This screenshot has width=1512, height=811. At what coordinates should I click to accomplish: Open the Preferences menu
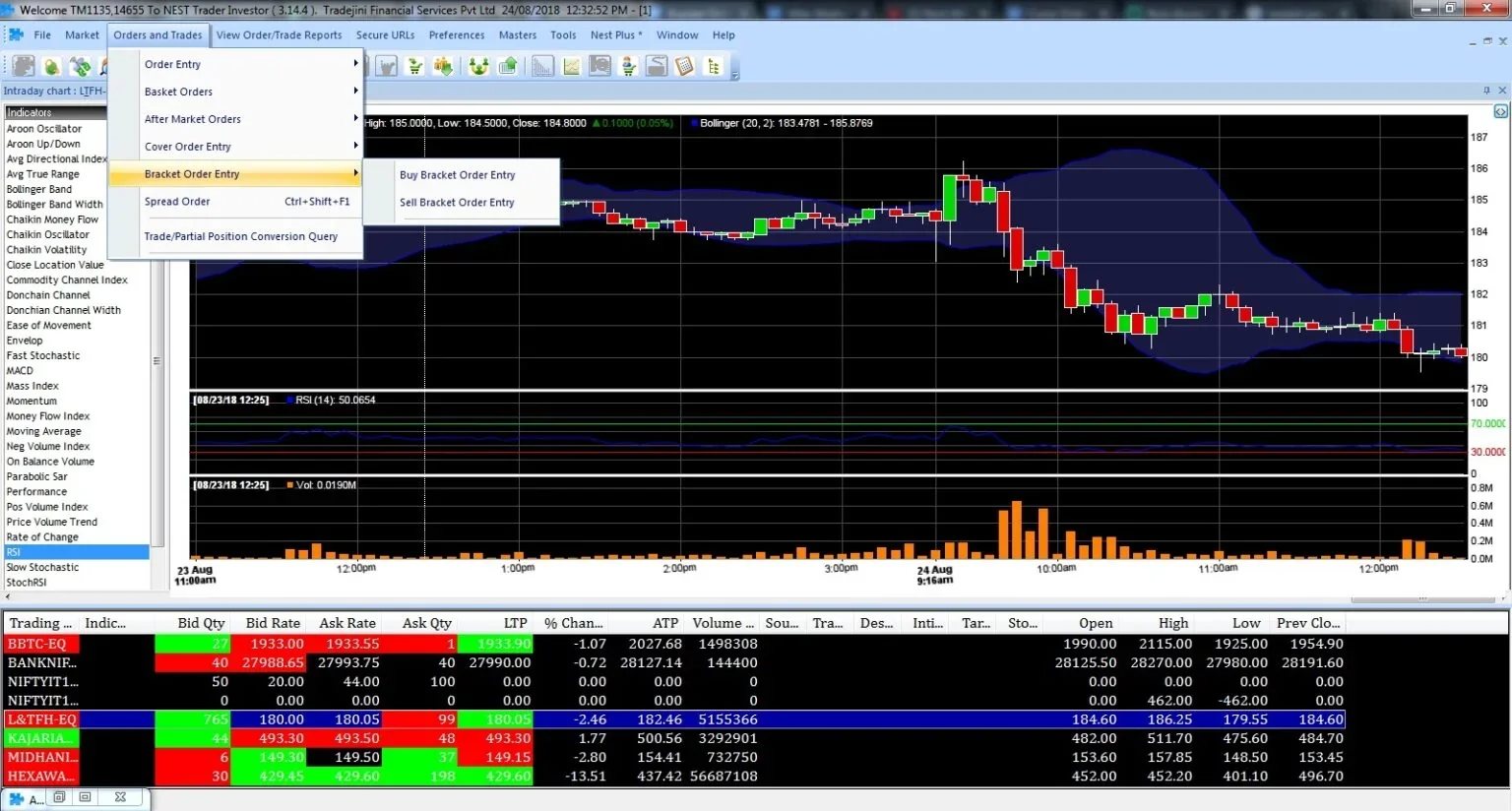tap(457, 34)
